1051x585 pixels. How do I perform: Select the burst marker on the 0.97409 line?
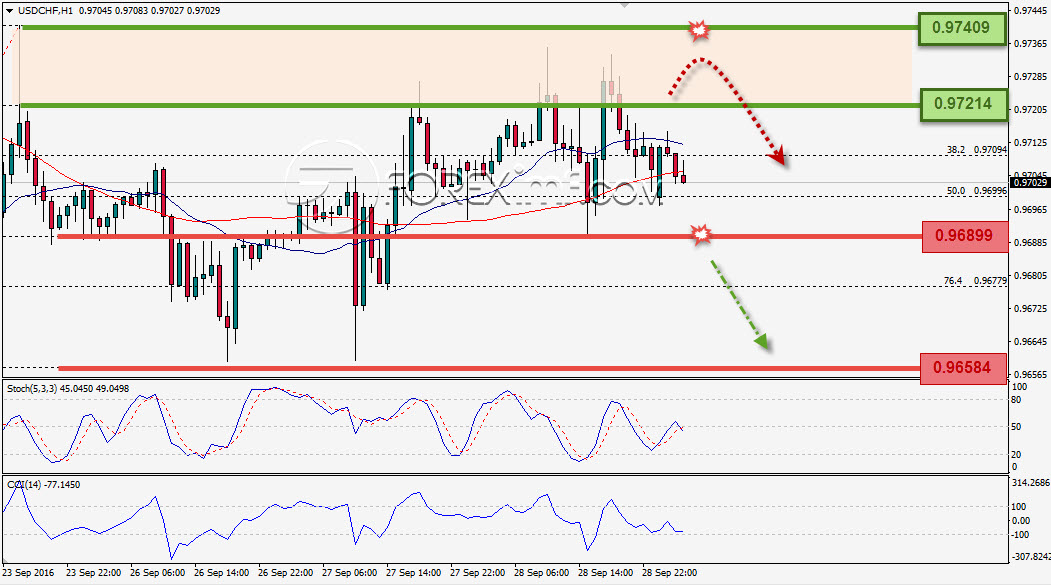pyautogui.click(x=699, y=30)
